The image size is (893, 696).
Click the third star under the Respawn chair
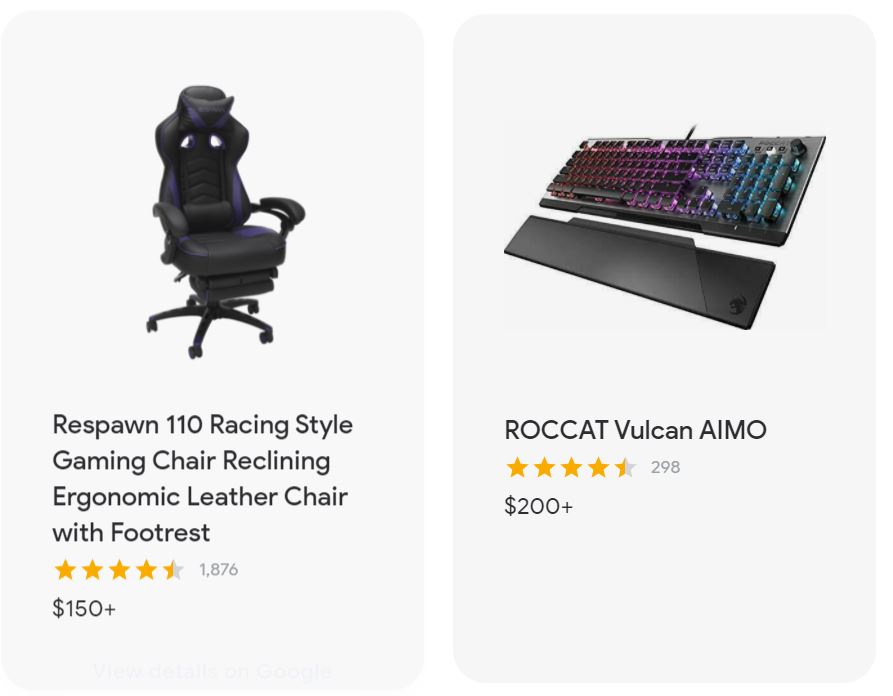pos(120,570)
